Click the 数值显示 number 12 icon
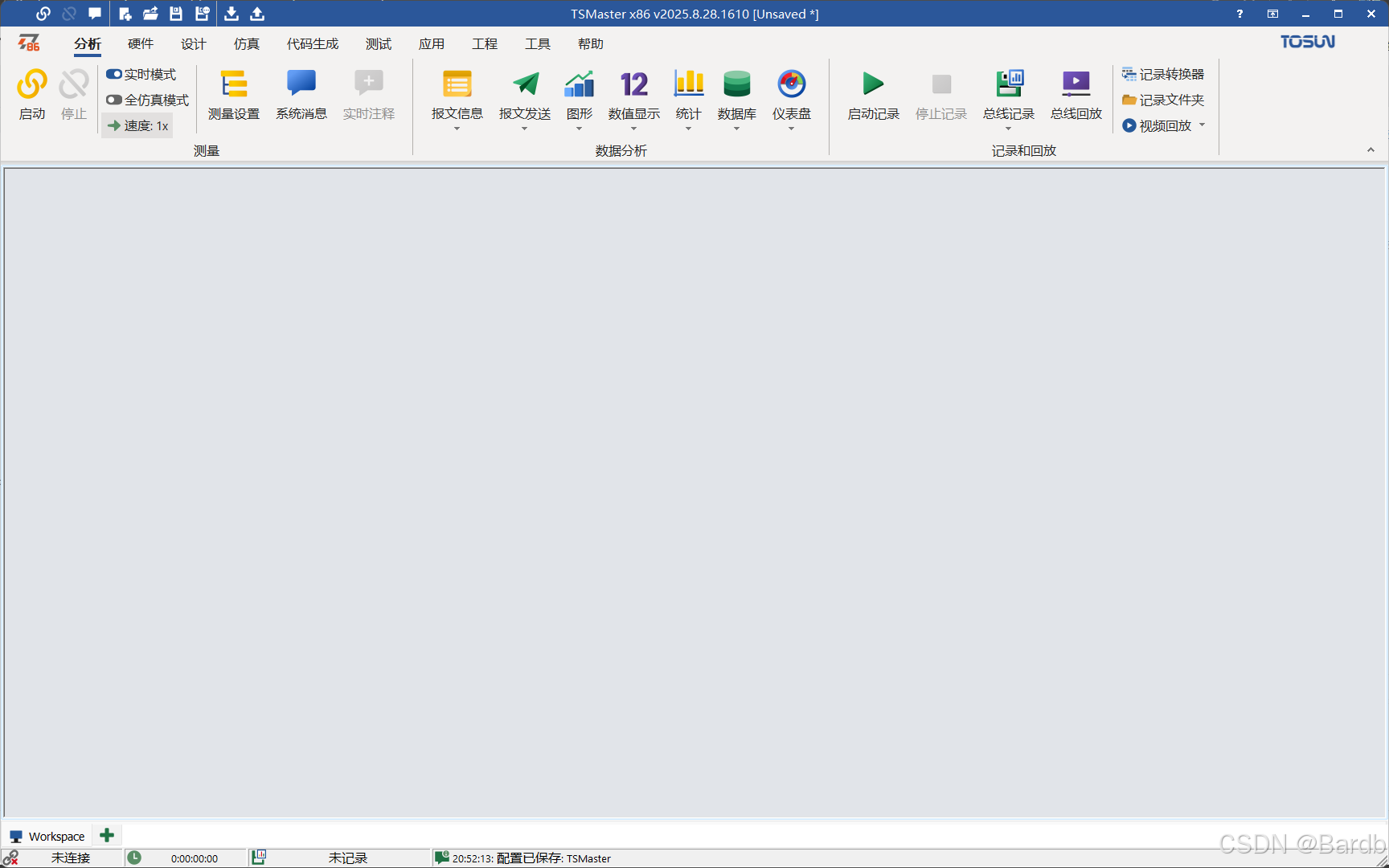 coord(634,84)
